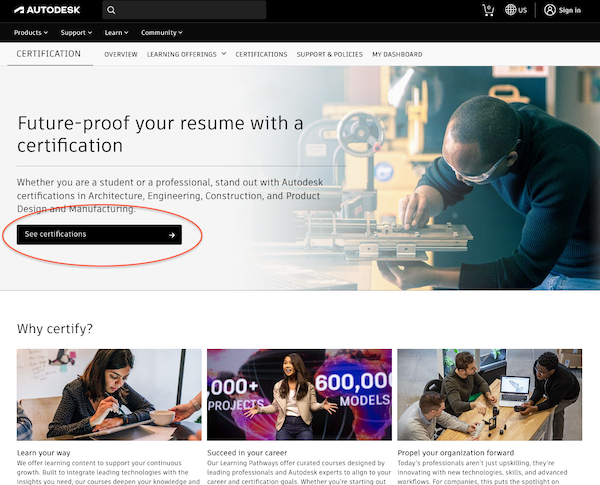Click the Learn your way heading
The width and height of the screenshot is (600, 485).
[x=44, y=453]
